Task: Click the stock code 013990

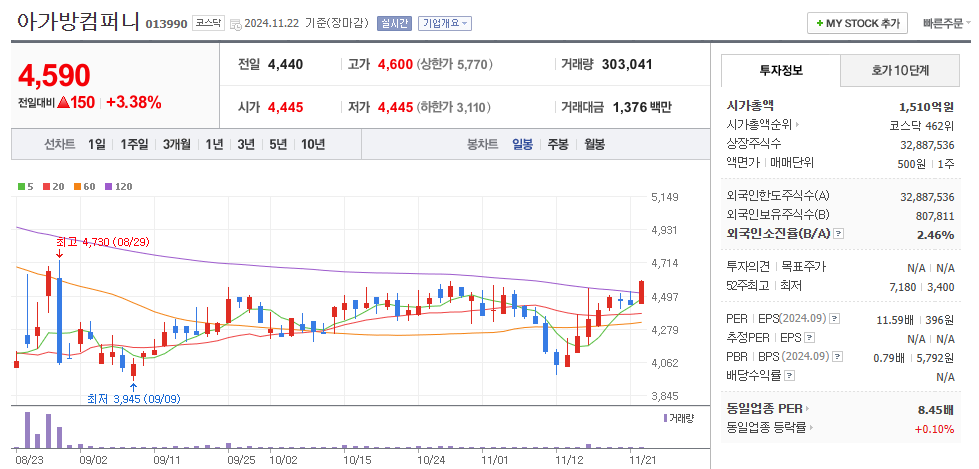Action: click(x=166, y=24)
